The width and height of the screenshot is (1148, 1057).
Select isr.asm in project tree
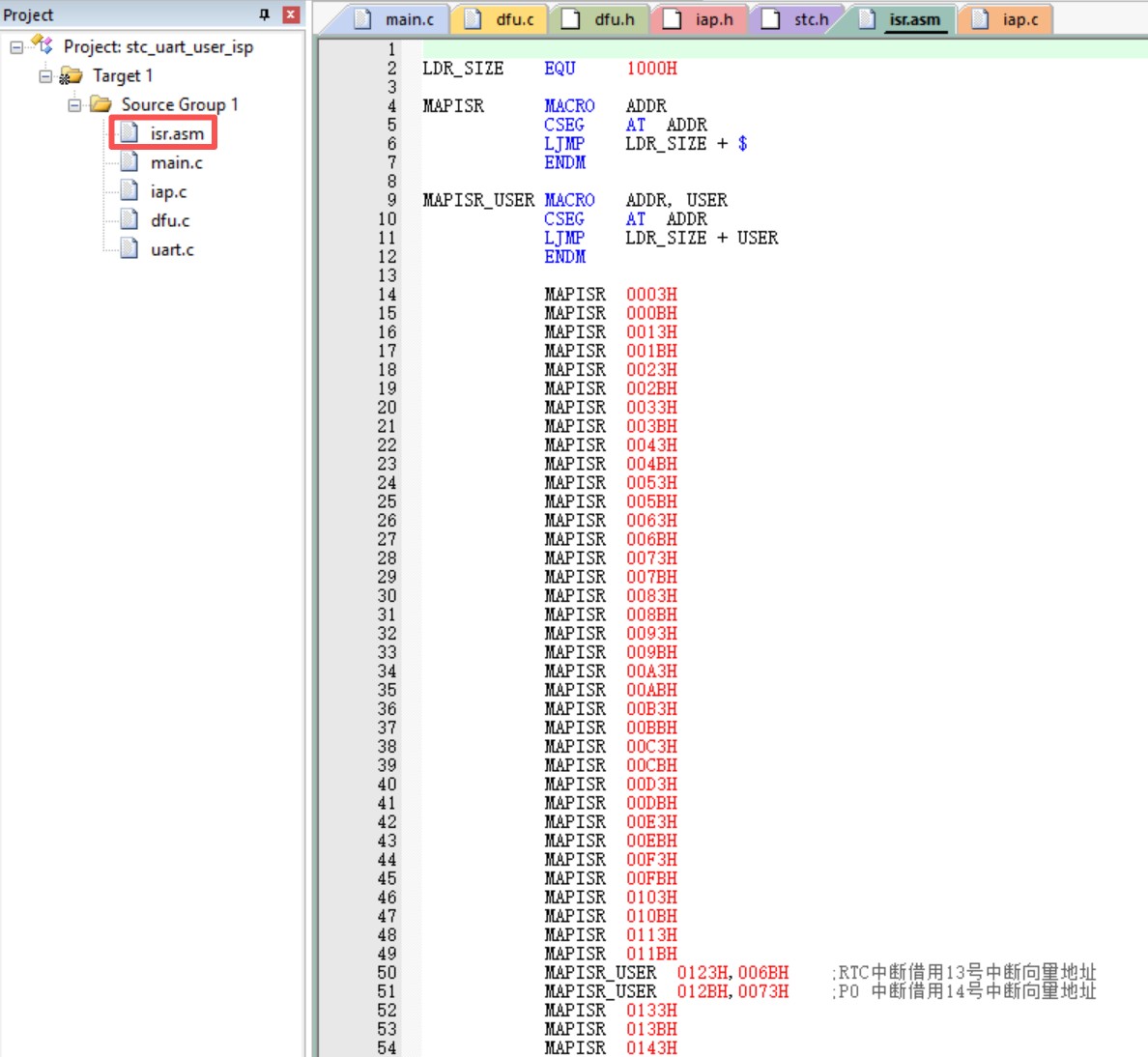click(176, 133)
